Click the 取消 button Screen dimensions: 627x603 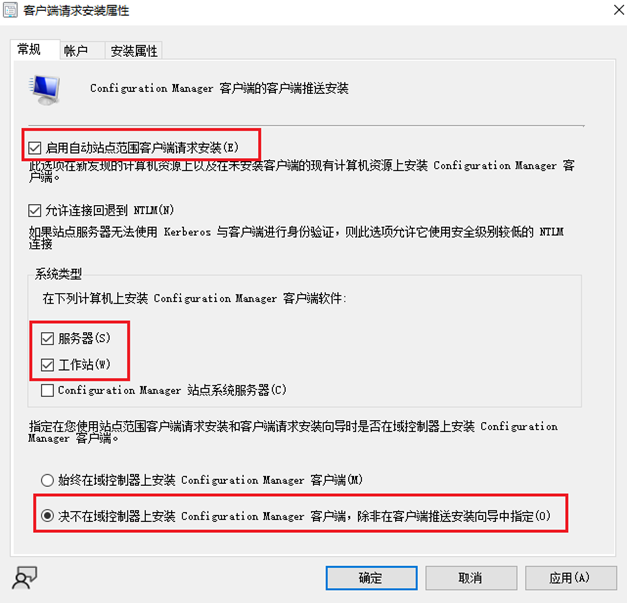[x=471, y=578]
